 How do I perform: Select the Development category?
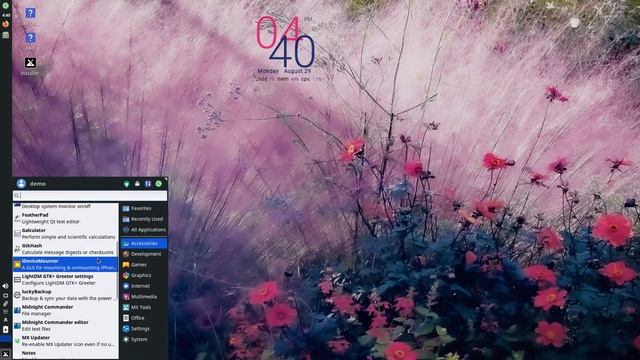144,254
